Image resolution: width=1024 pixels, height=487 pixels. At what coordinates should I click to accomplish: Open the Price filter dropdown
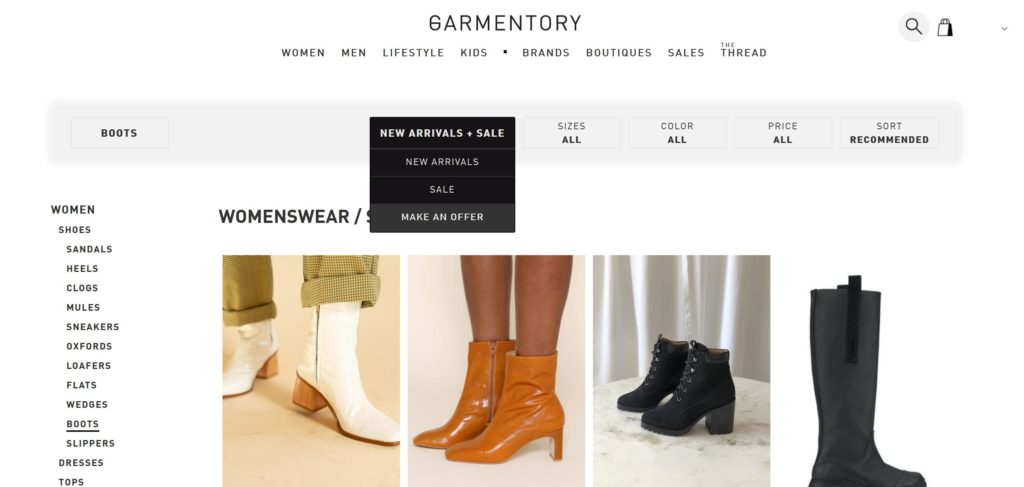click(783, 133)
